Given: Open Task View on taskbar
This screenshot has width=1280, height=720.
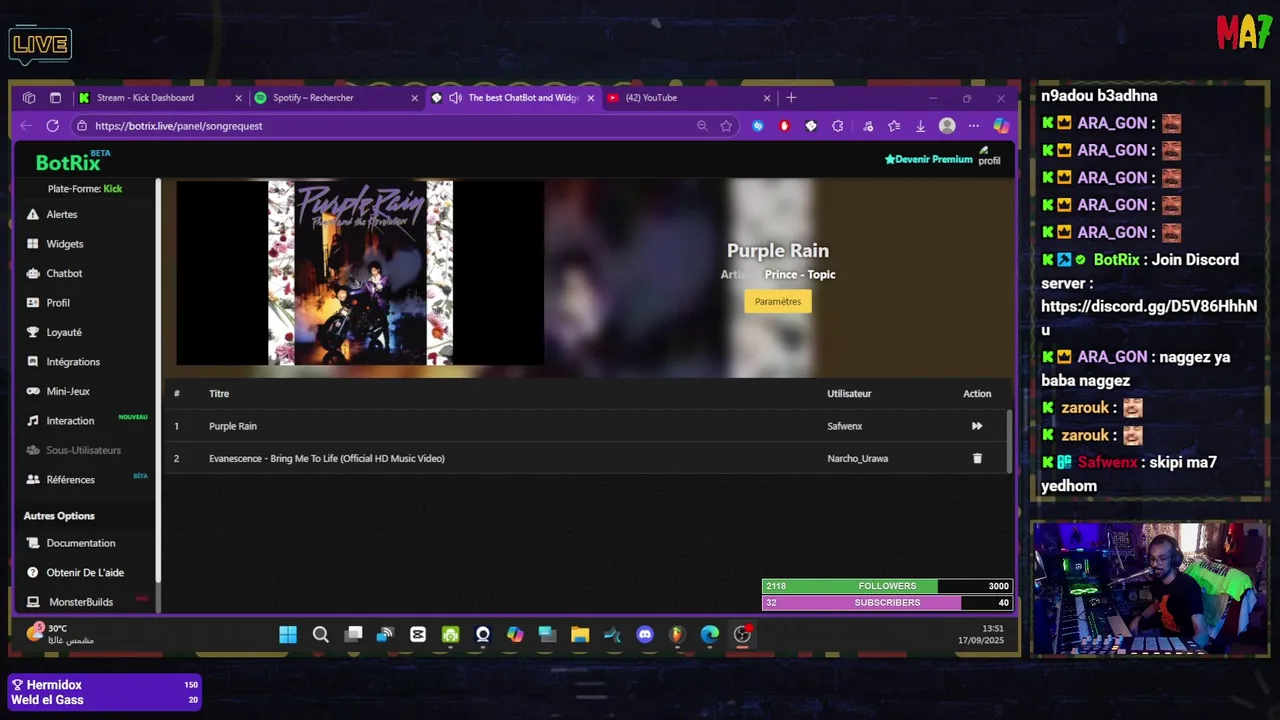Looking at the screenshot, I should (x=353, y=635).
